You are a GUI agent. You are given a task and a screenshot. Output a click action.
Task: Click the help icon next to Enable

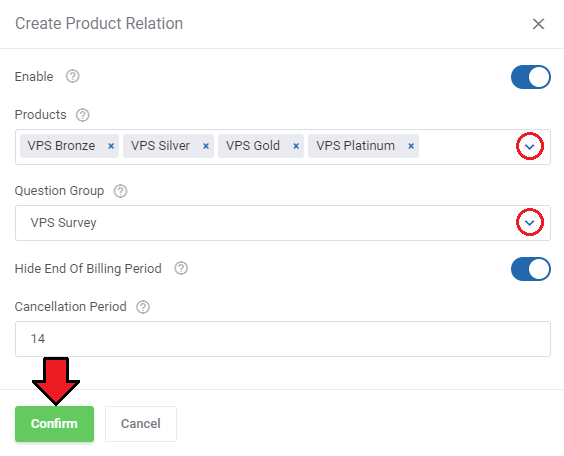pos(72,76)
